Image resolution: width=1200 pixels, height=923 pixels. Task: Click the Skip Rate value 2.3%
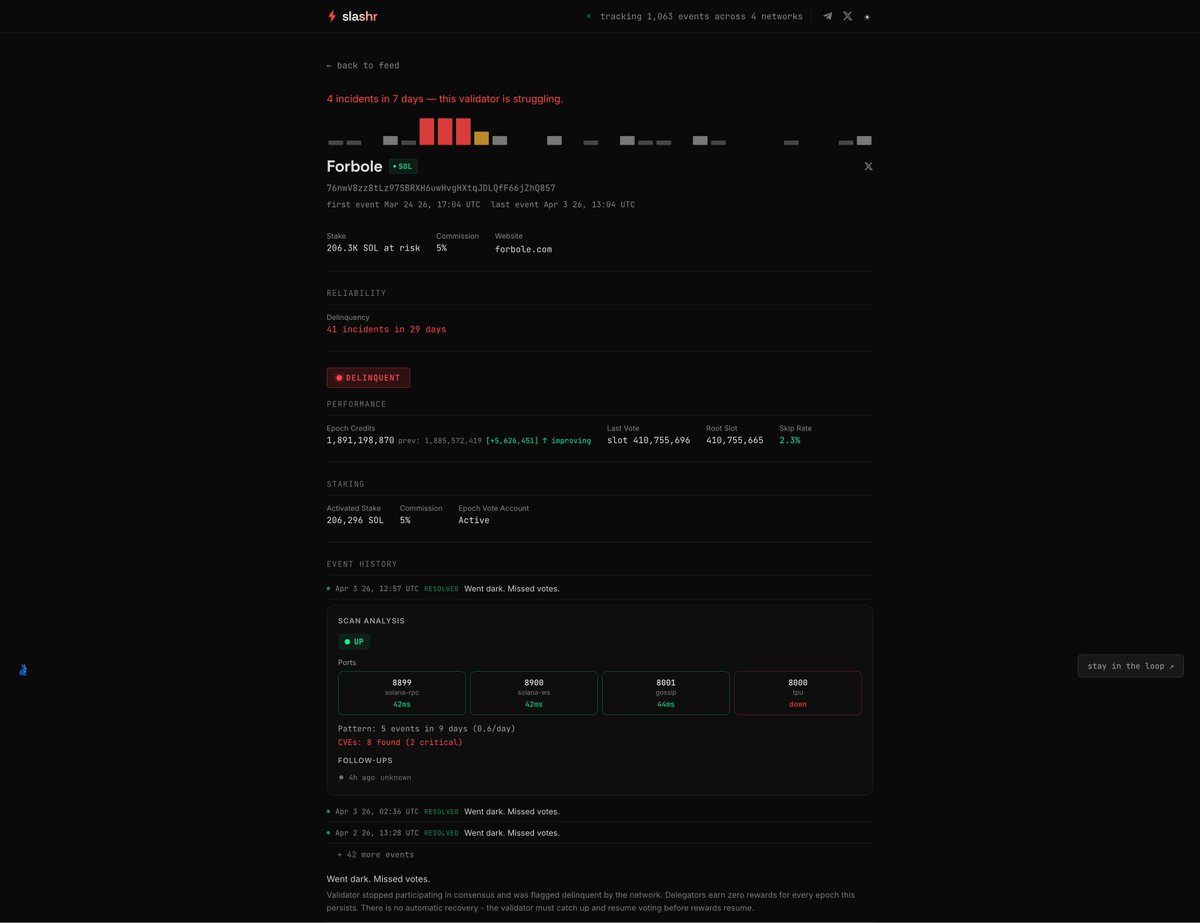[x=790, y=440]
